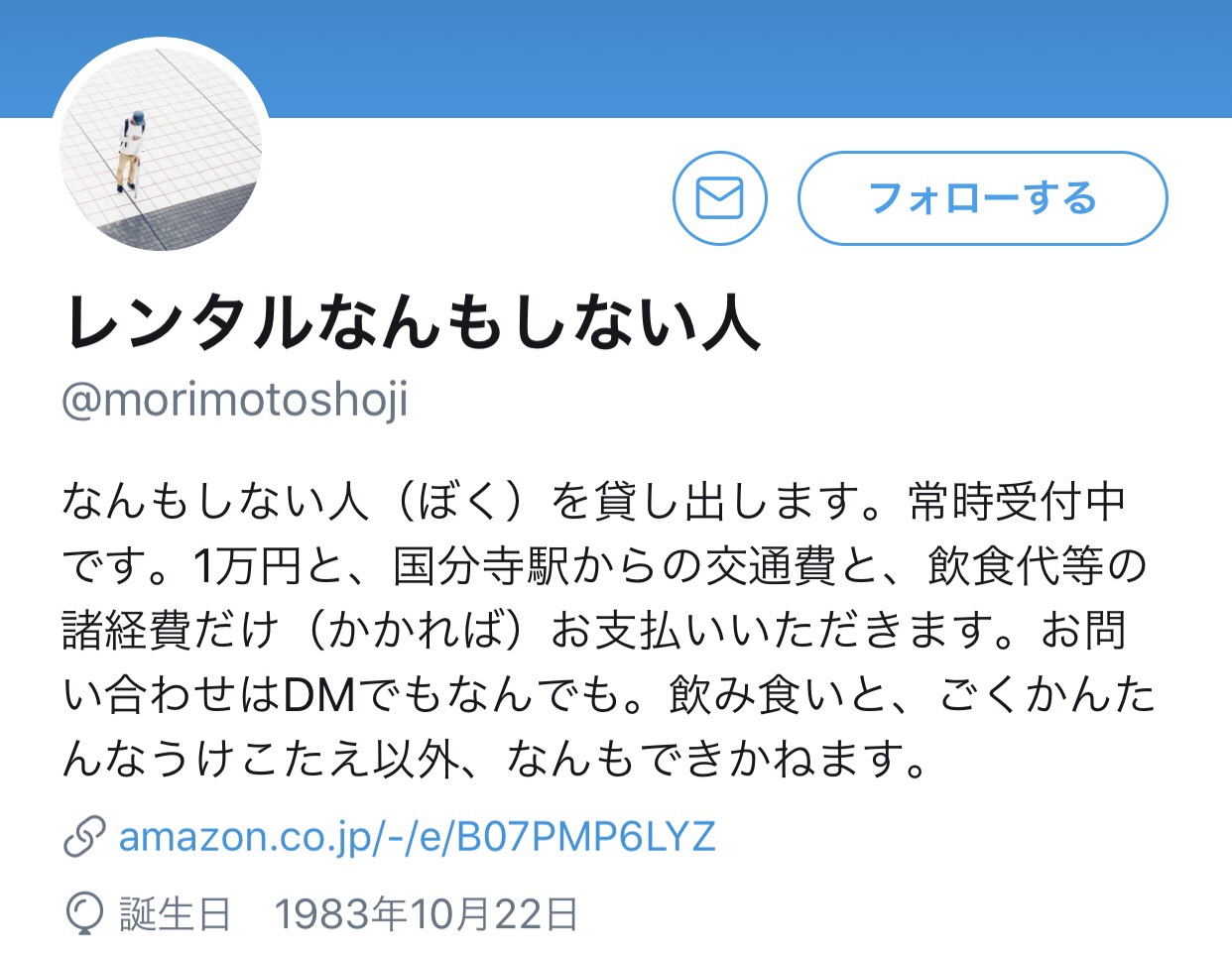Click the birthday balloon icon

coord(84,913)
